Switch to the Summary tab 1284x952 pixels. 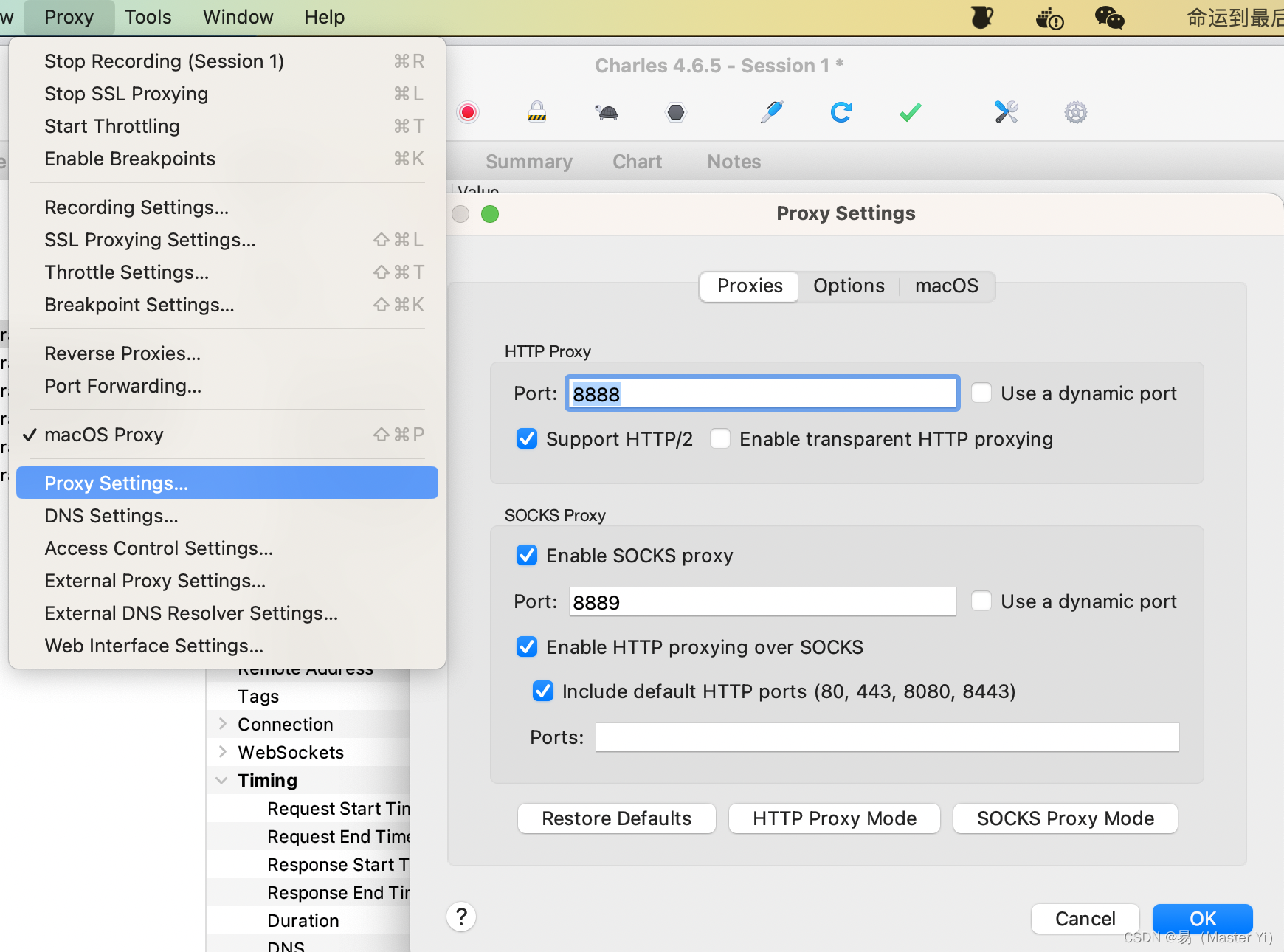529,162
